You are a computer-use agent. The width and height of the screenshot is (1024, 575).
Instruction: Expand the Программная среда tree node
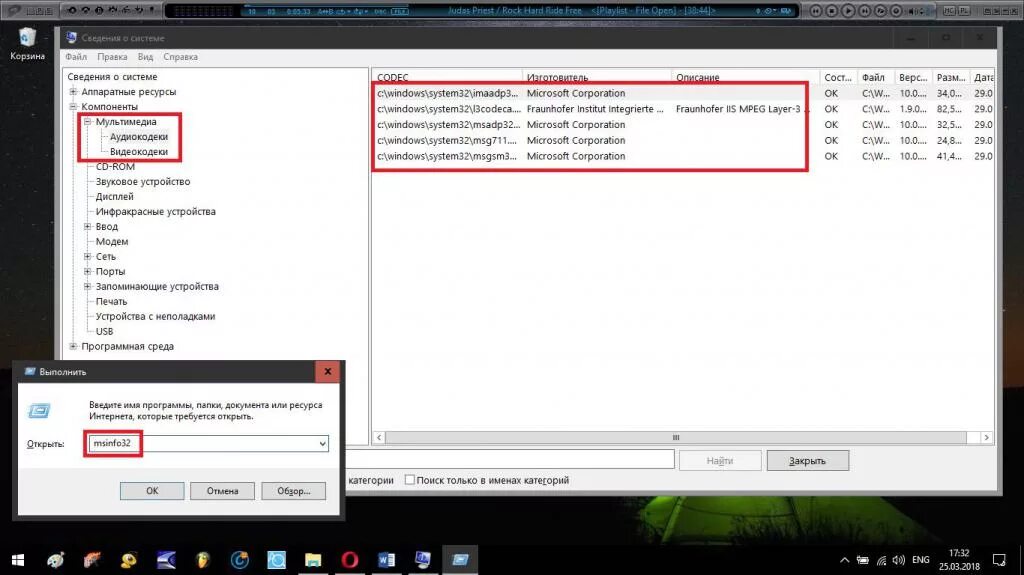point(73,346)
